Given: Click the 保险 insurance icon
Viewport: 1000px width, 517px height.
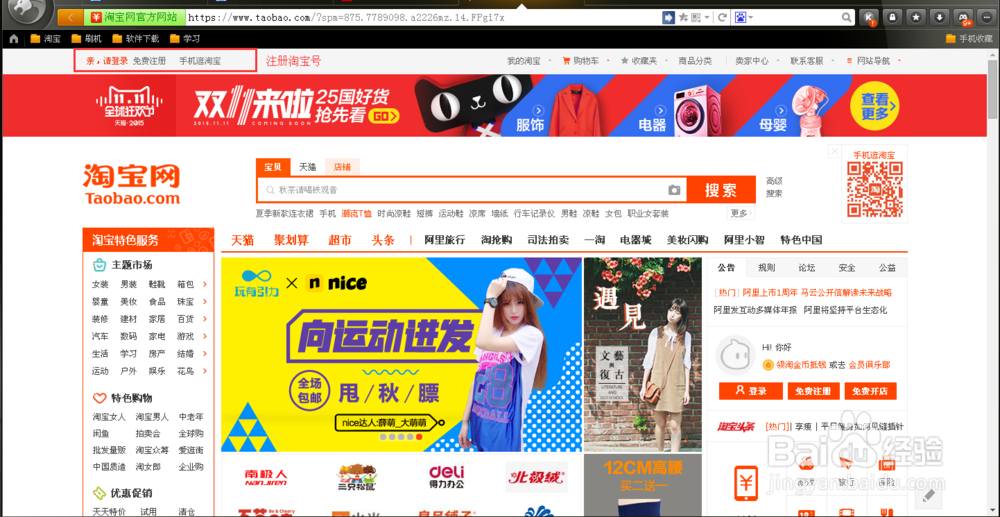Looking at the screenshot, I should click(x=885, y=465).
